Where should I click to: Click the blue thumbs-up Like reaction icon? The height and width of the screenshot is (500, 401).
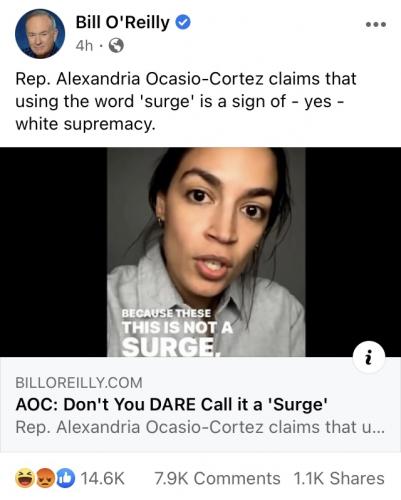click(65, 478)
